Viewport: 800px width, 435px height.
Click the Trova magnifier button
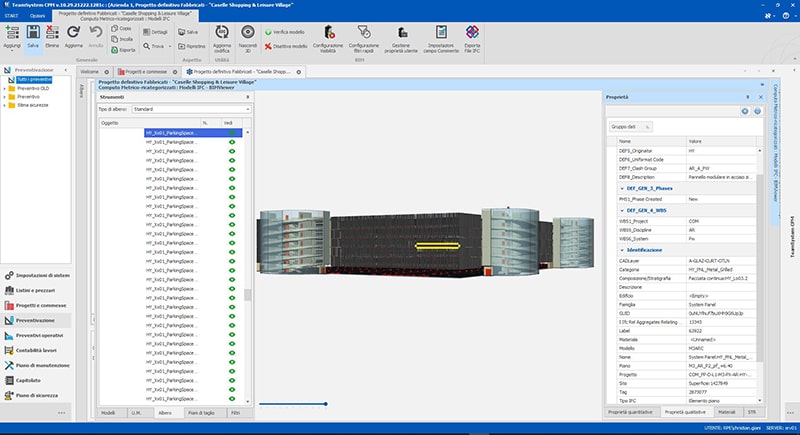click(154, 46)
